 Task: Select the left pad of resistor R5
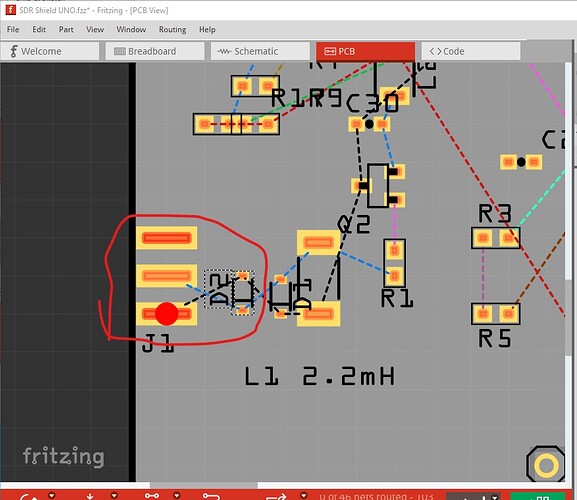click(483, 314)
